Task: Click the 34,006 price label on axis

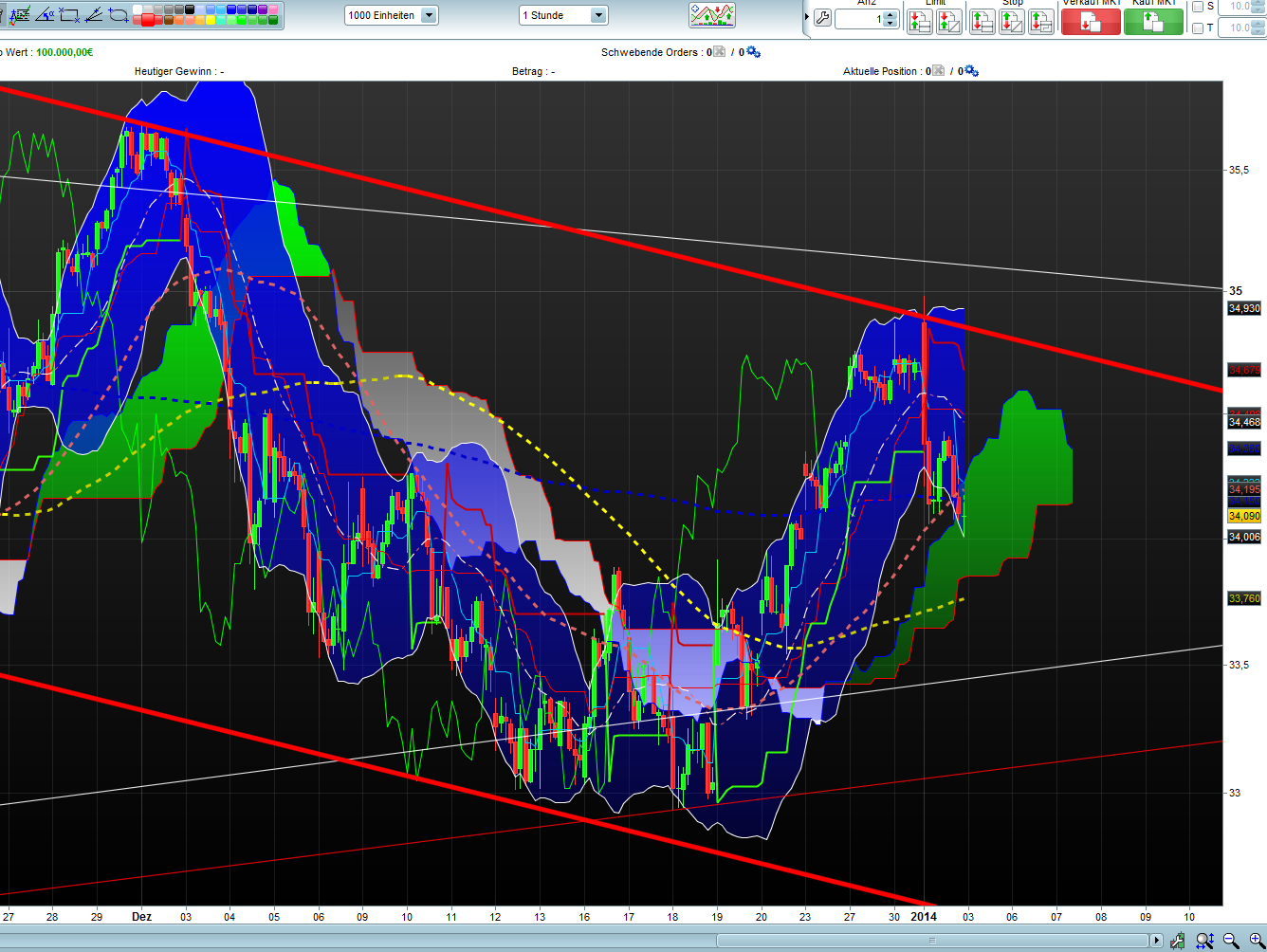Action: [1244, 537]
